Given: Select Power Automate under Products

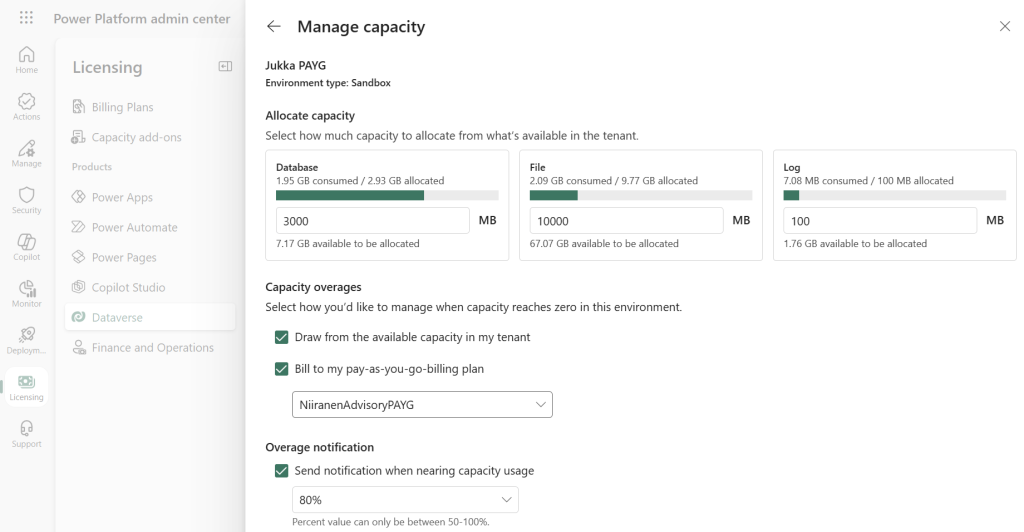Looking at the screenshot, I should [134, 227].
